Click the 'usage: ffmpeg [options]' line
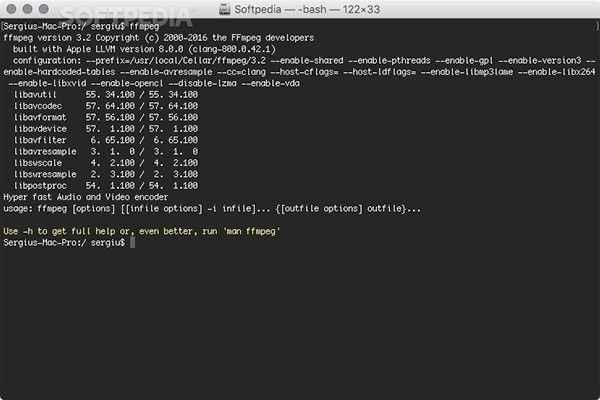Screen dimensions: 600x400 pyautogui.click(x=212, y=209)
